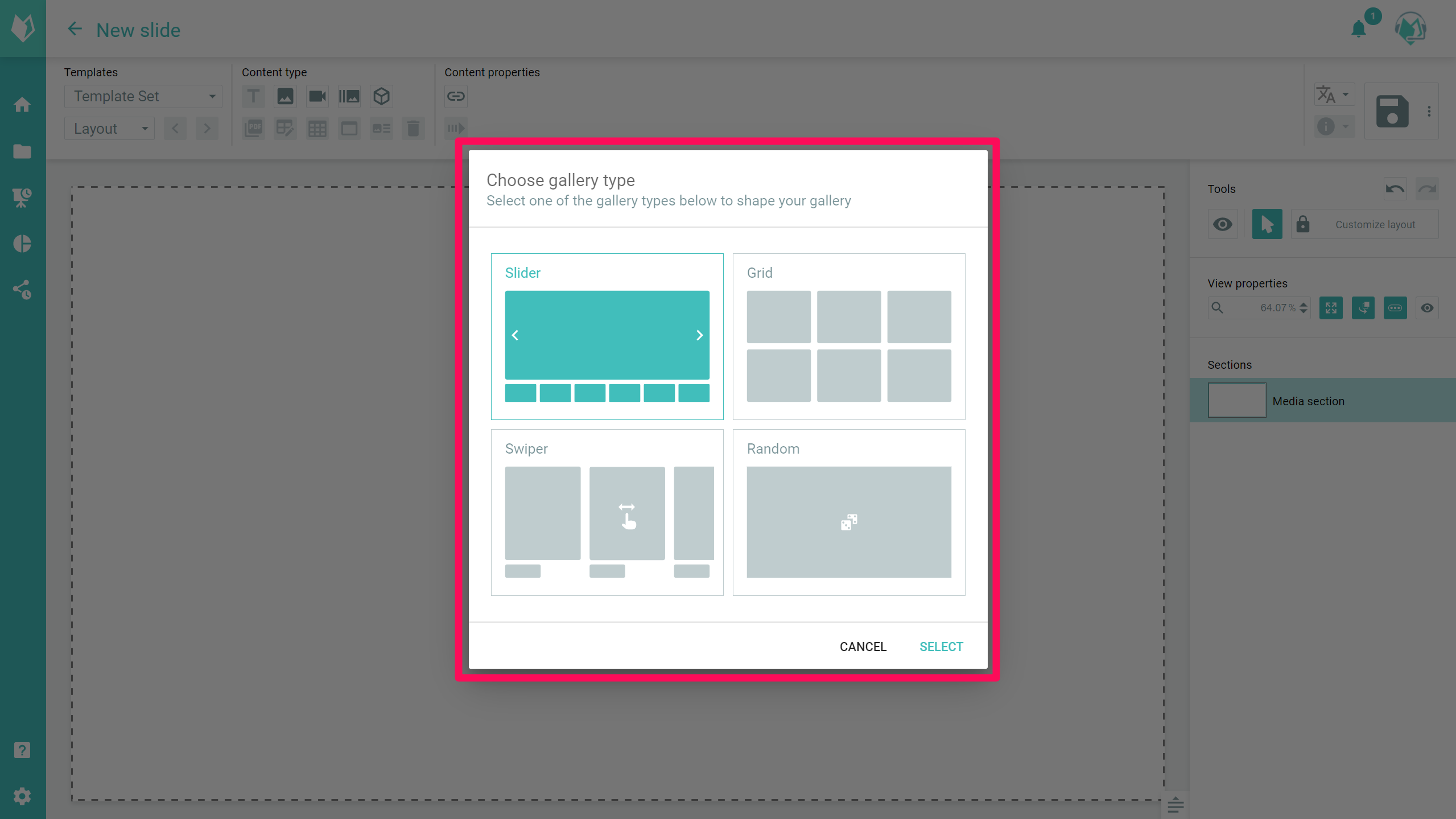Click the share icon in sidebar
Screen dimensions: 1456x819
[22, 290]
